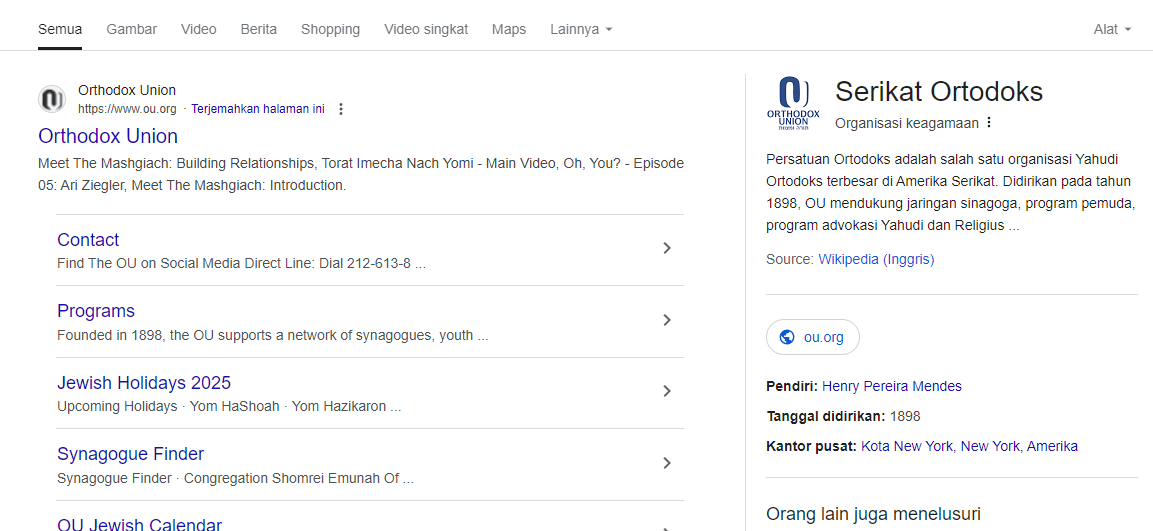Expand the Jewish Holidays 2025 chevron
This screenshot has width=1153, height=531.
tap(667, 391)
